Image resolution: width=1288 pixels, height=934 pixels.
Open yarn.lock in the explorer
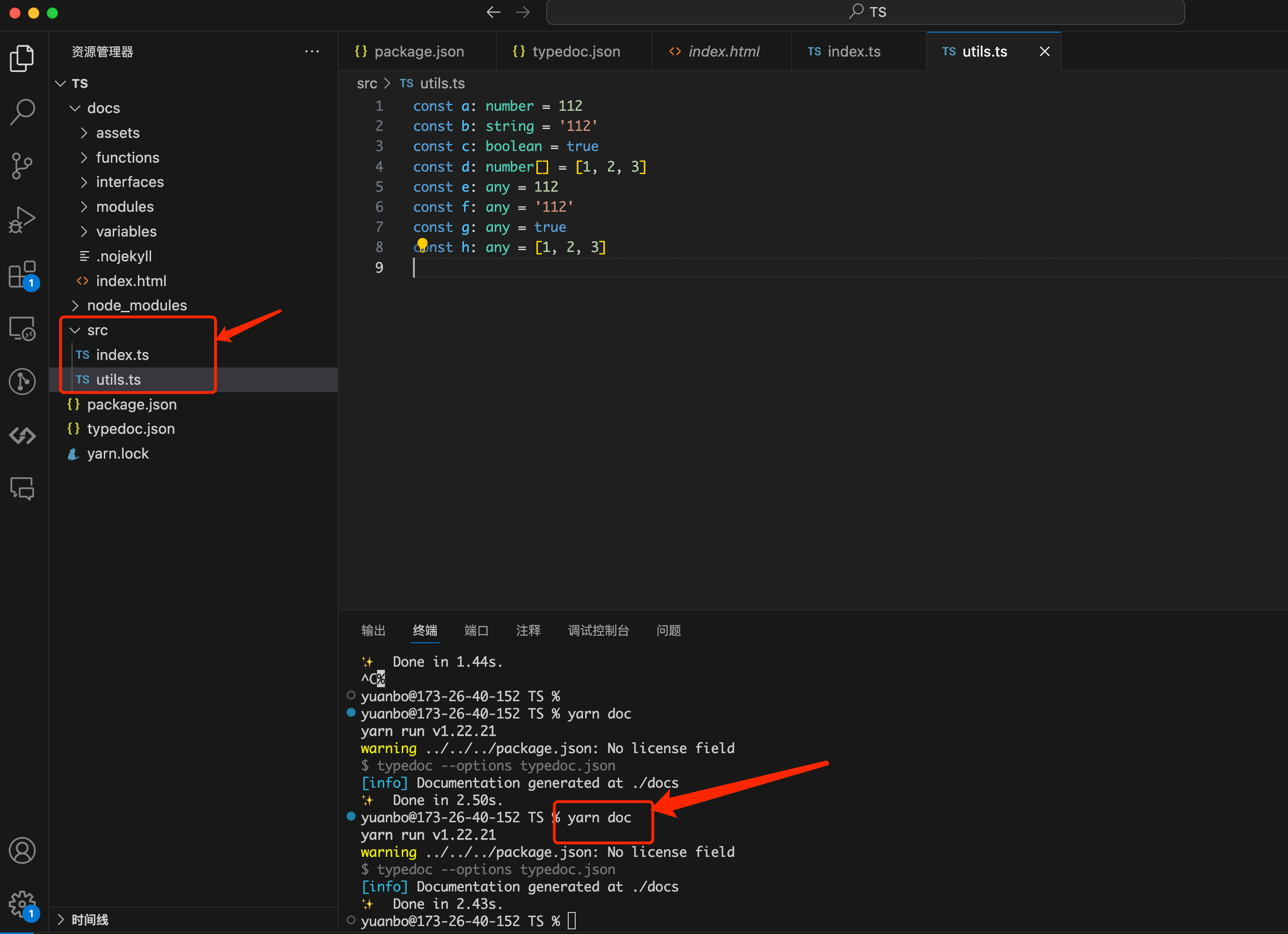pyautogui.click(x=117, y=453)
